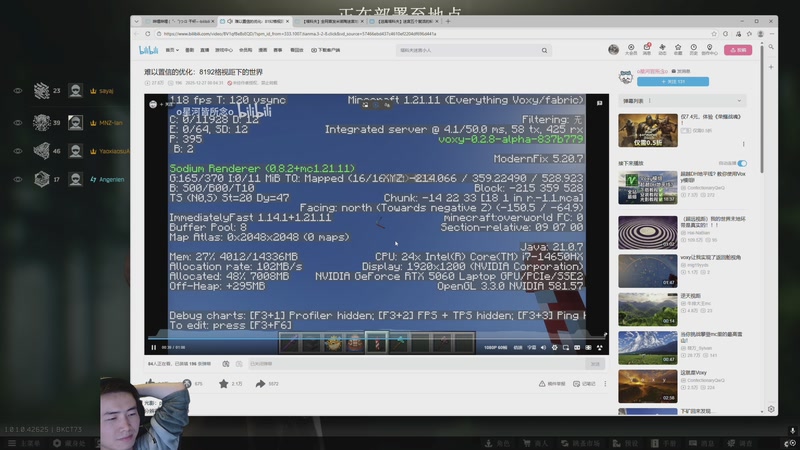The image size is (800, 450).
Task: Open a new browser tab with plus button
Action: 448,21
